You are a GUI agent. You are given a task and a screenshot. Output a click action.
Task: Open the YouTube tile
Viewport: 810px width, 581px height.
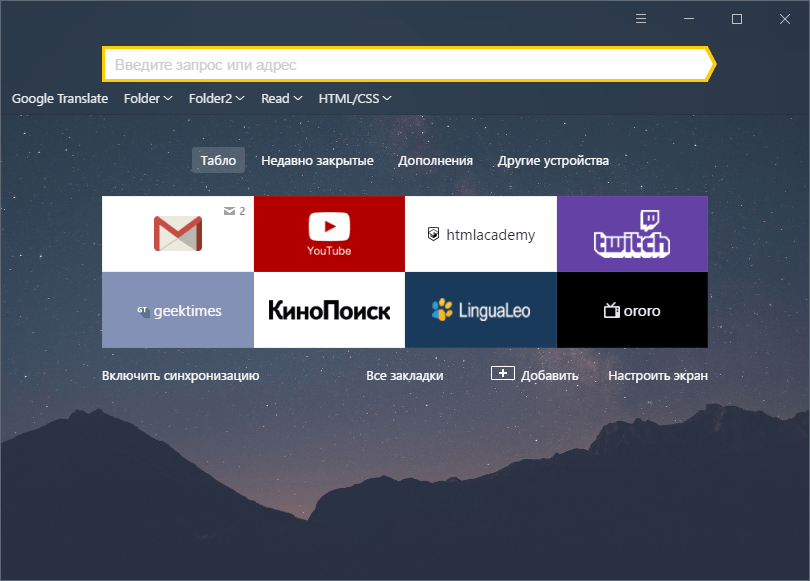point(330,234)
